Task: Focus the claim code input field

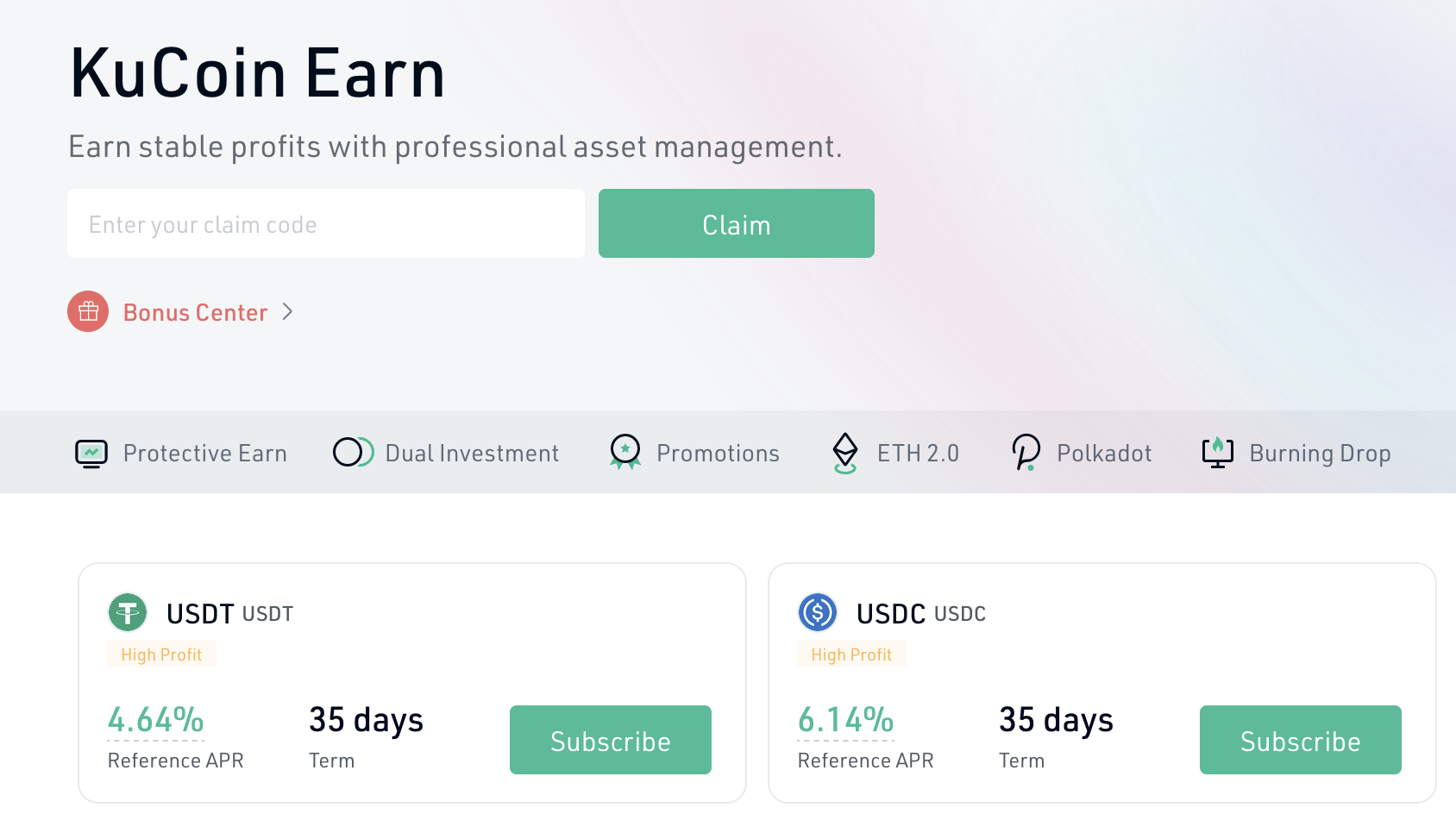Action: (x=326, y=223)
